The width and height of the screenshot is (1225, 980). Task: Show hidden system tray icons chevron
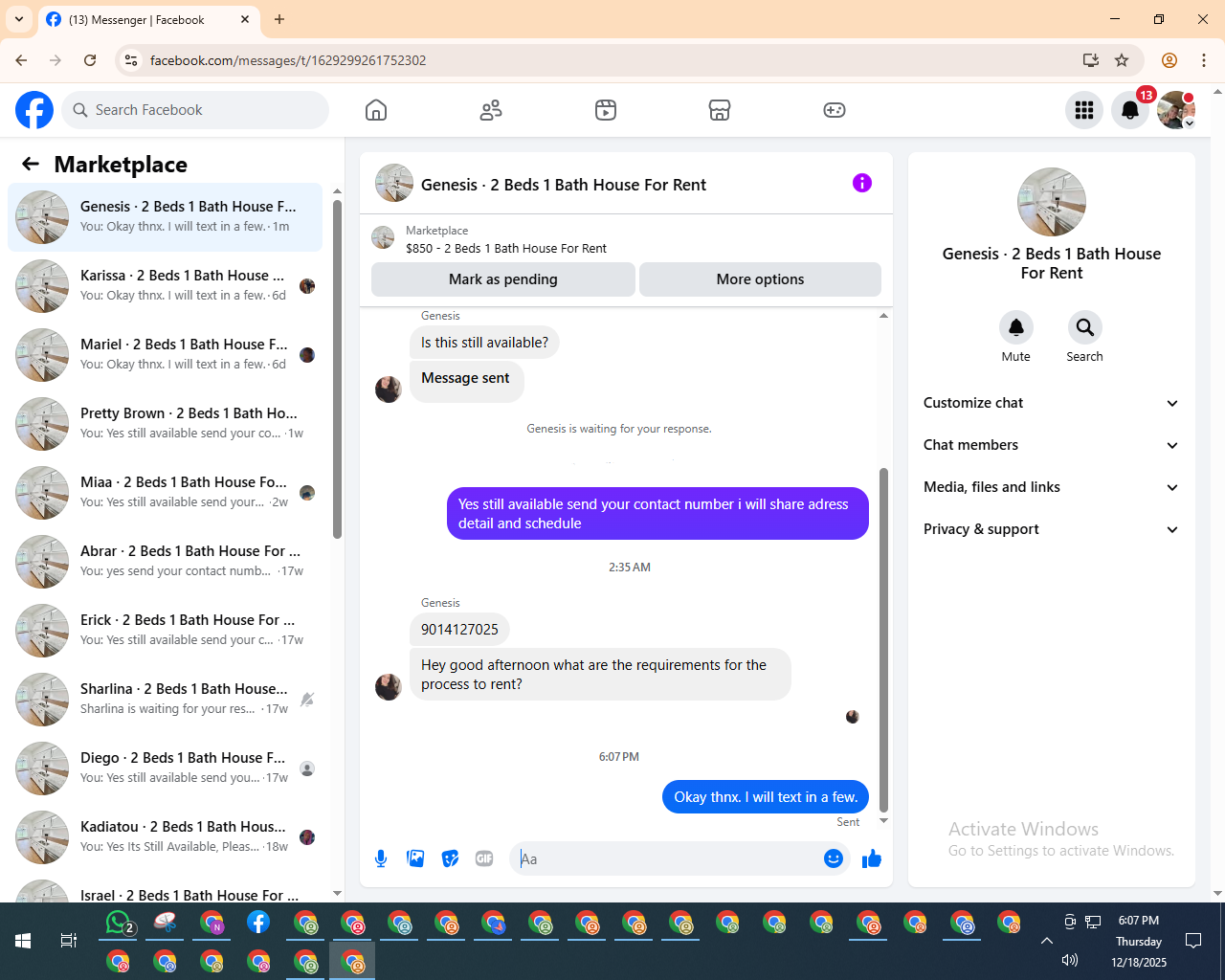click(1047, 941)
